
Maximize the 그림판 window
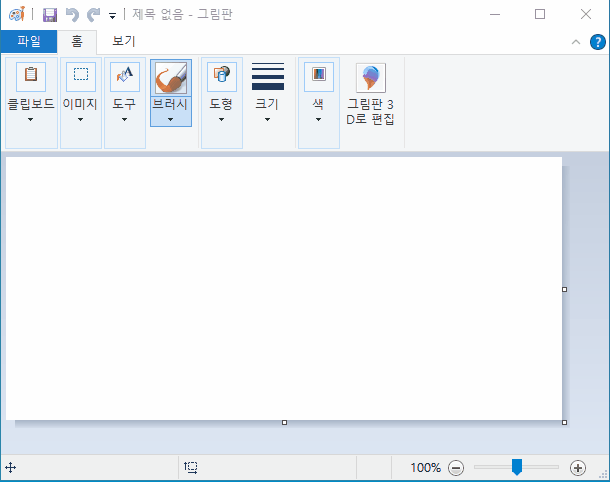[x=540, y=14]
